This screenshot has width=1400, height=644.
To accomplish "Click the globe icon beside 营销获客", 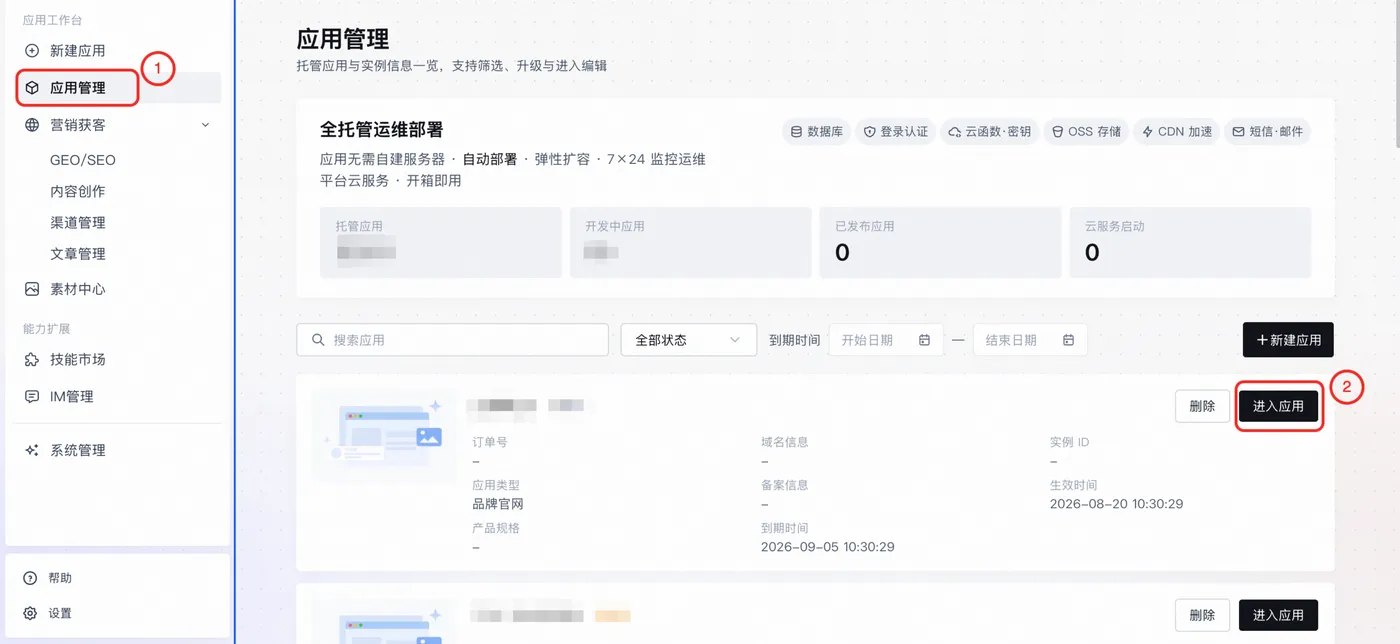I will click(32, 125).
